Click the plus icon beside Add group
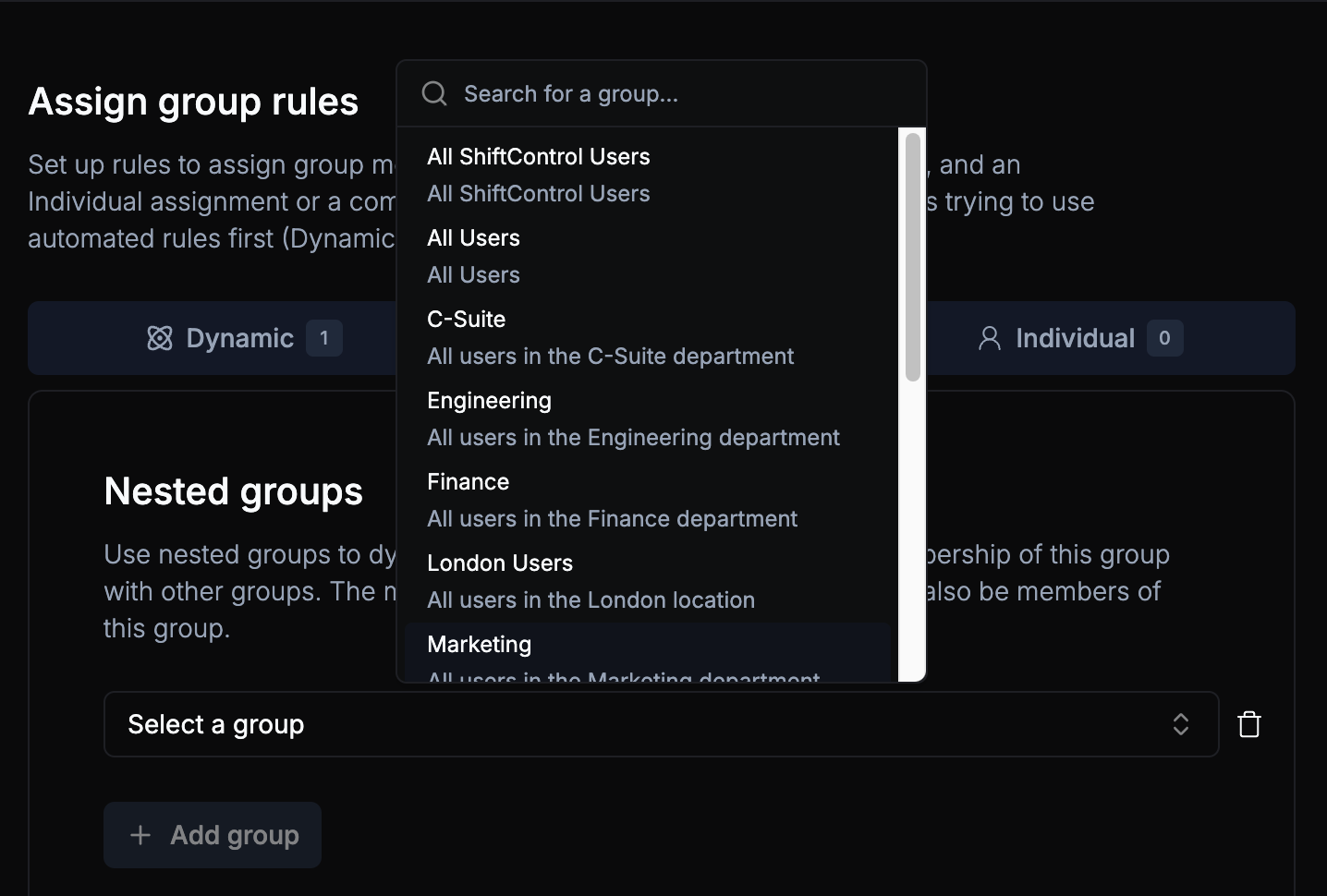Image resolution: width=1327 pixels, height=896 pixels. [x=140, y=835]
